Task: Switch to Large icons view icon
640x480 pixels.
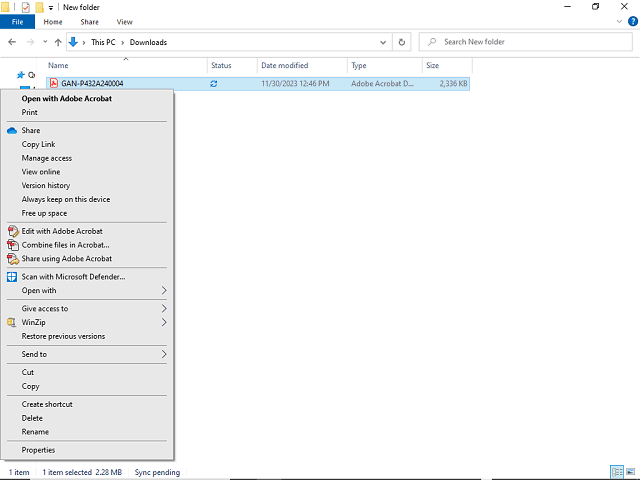Action: point(631,472)
